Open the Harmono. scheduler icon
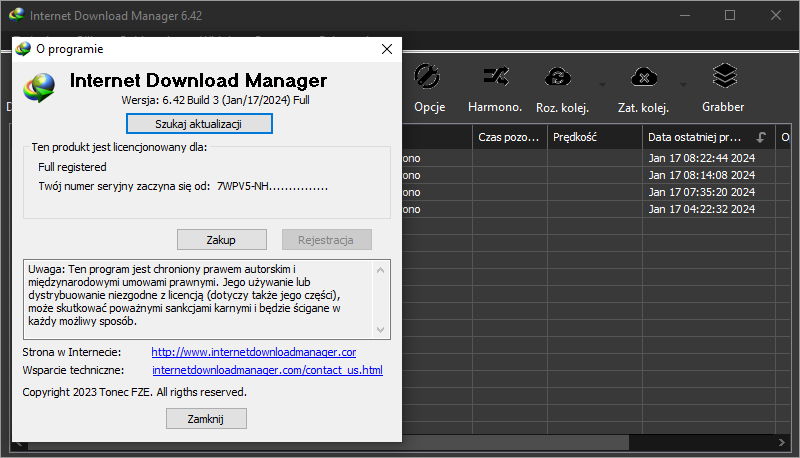The height and width of the screenshot is (458, 800). click(x=495, y=77)
